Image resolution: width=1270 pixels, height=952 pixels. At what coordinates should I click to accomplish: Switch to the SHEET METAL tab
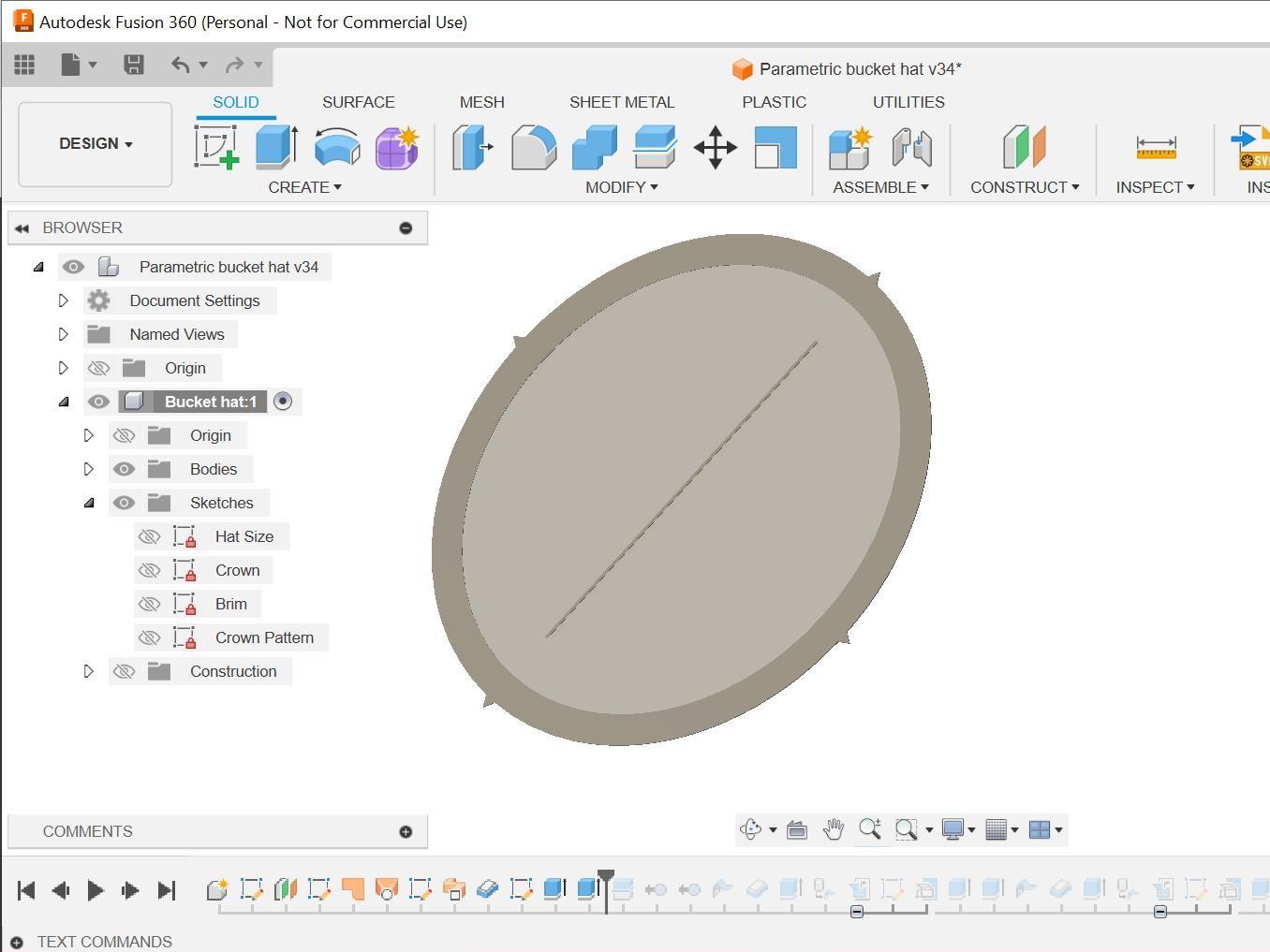coord(622,102)
